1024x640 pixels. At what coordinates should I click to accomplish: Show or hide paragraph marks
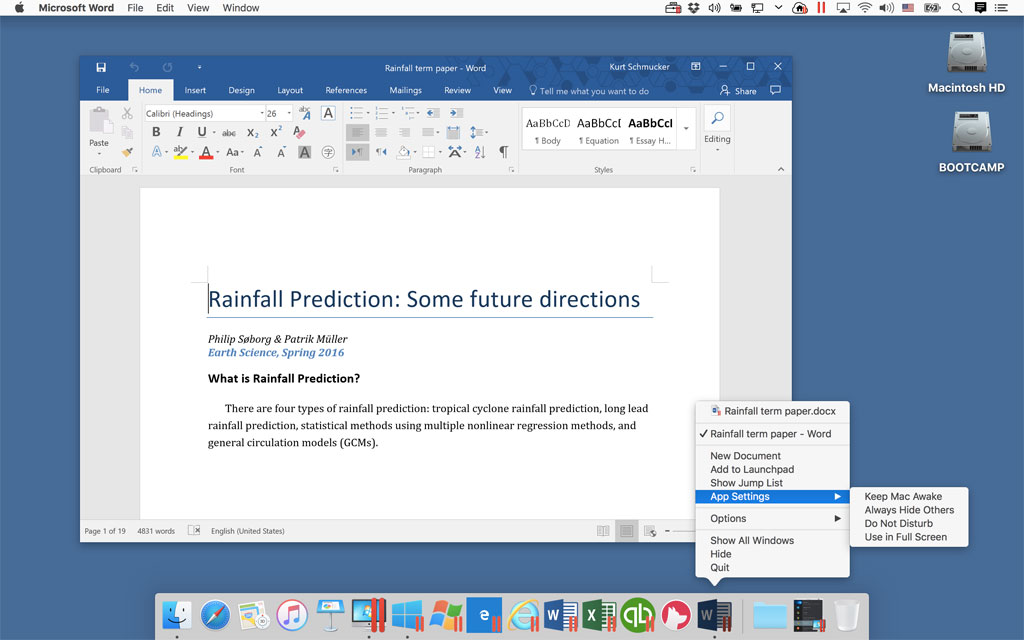tap(504, 152)
